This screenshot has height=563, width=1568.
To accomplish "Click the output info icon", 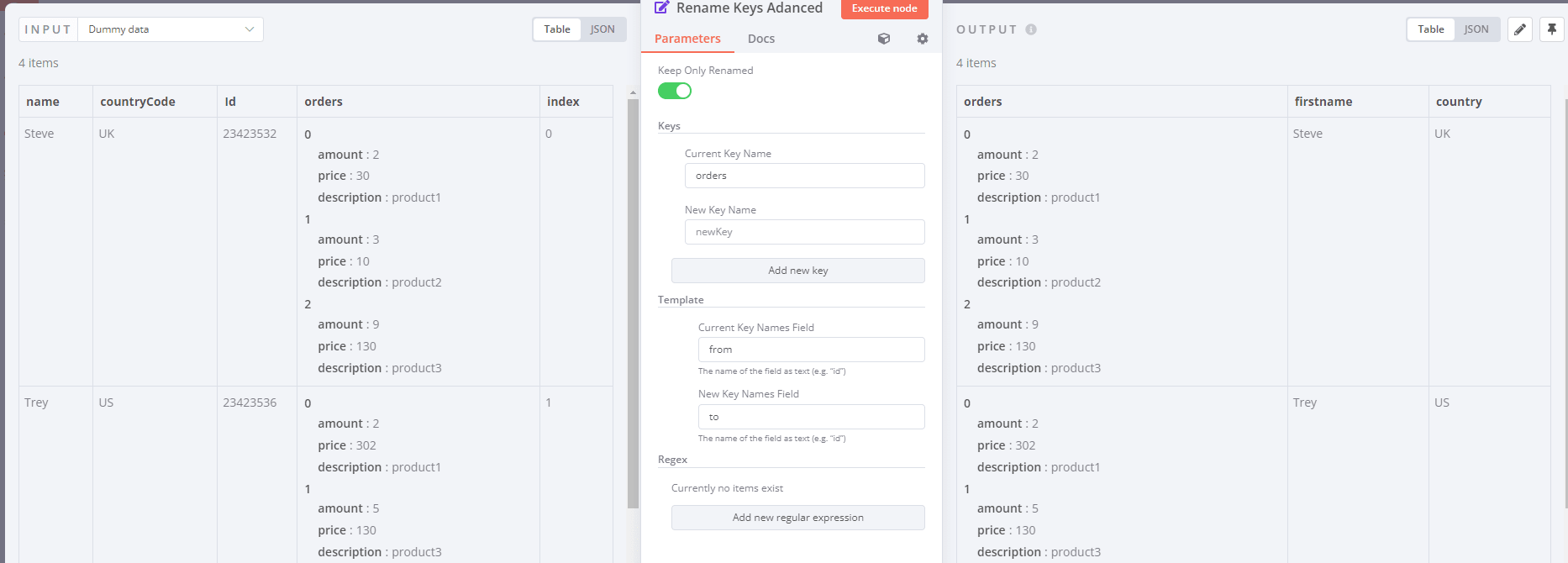I will click(1031, 29).
